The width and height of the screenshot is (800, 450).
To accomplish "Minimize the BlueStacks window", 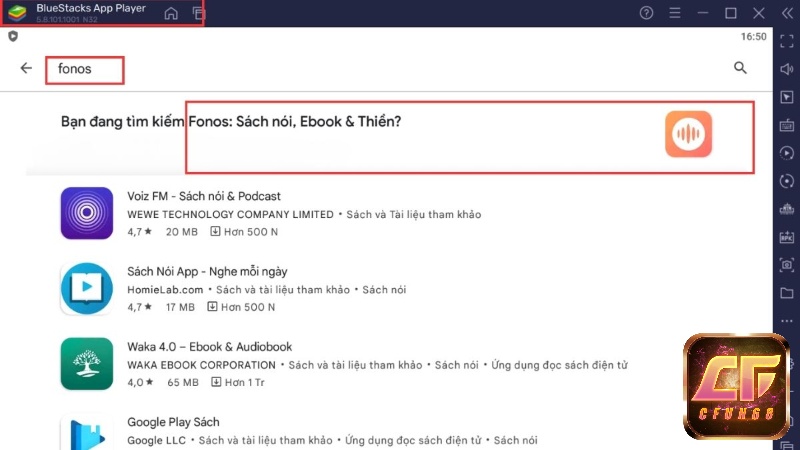I will (x=703, y=13).
